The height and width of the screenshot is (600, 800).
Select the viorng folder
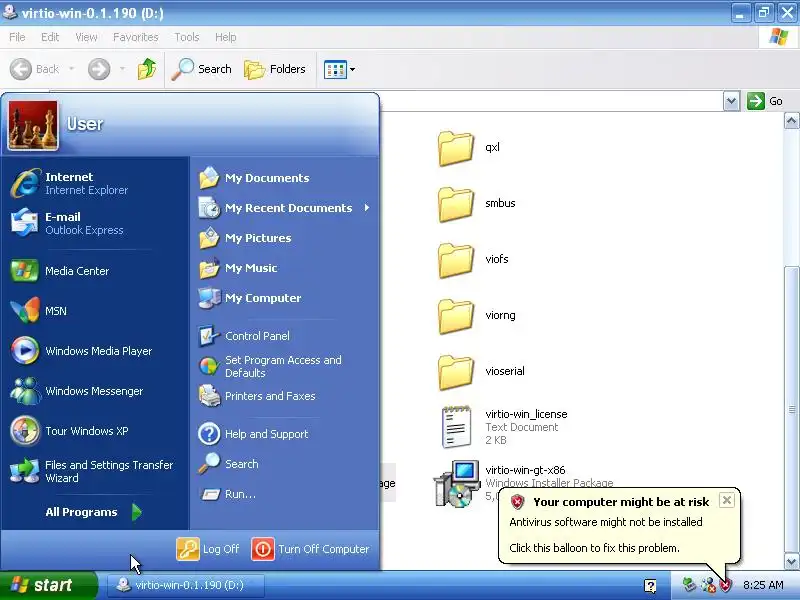[x=477, y=316]
